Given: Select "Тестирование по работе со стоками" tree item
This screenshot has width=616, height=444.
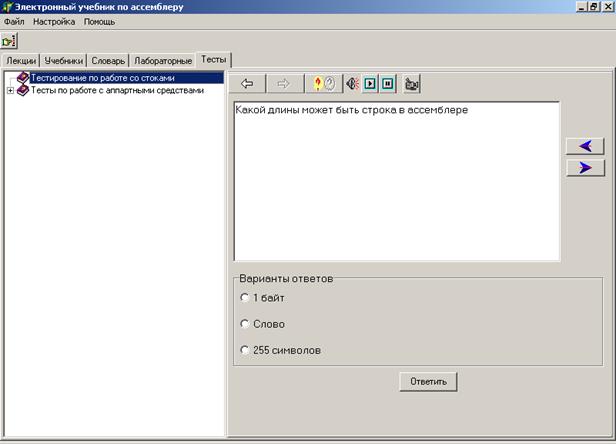Looking at the screenshot, I should (x=102, y=78).
